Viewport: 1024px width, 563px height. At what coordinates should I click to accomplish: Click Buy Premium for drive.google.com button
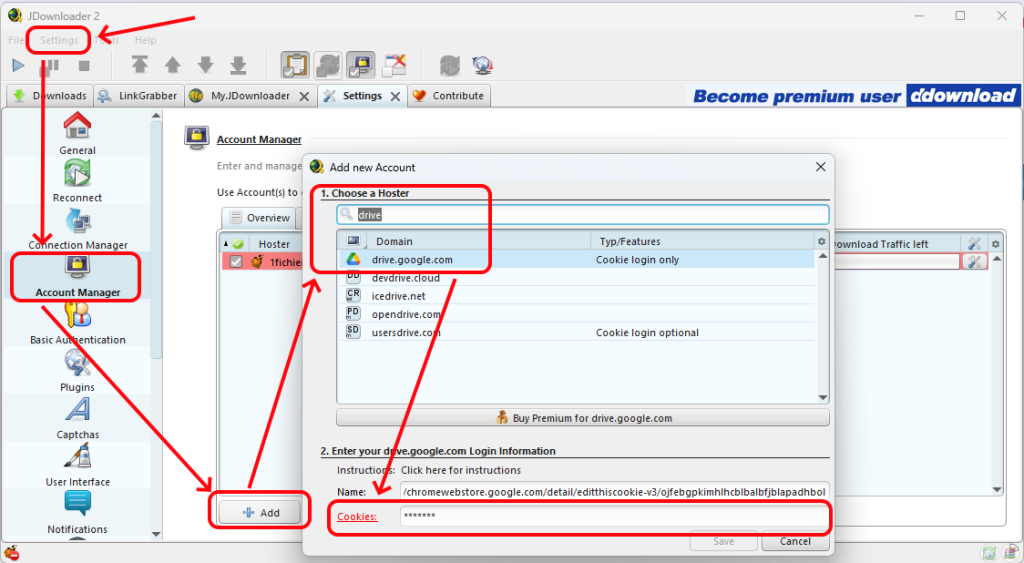click(x=583, y=418)
